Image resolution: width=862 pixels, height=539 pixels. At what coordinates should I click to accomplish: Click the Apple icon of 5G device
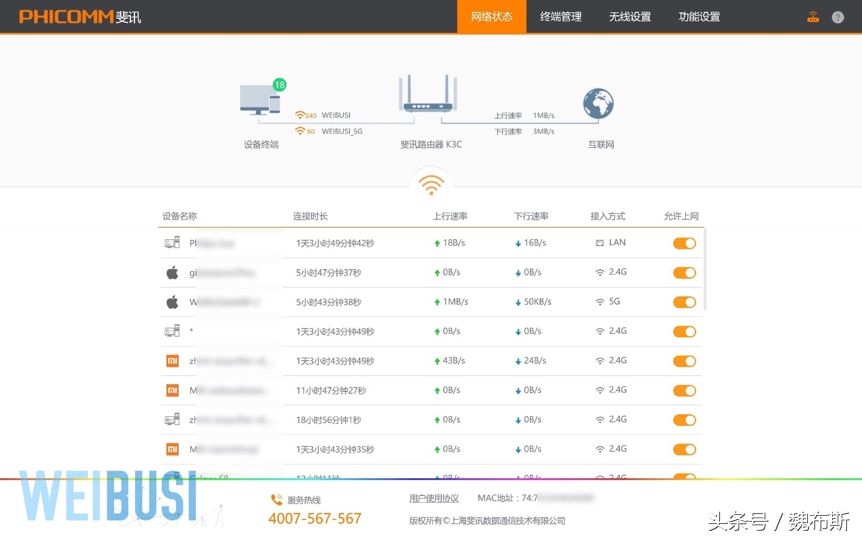point(172,302)
